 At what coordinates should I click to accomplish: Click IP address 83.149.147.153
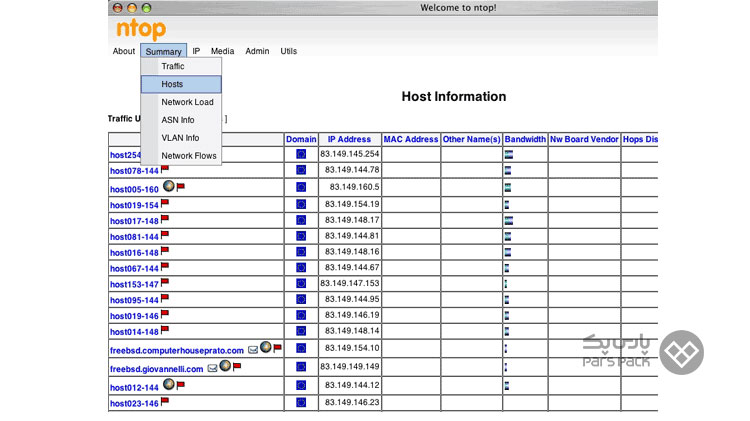click(x=350, y=283)
